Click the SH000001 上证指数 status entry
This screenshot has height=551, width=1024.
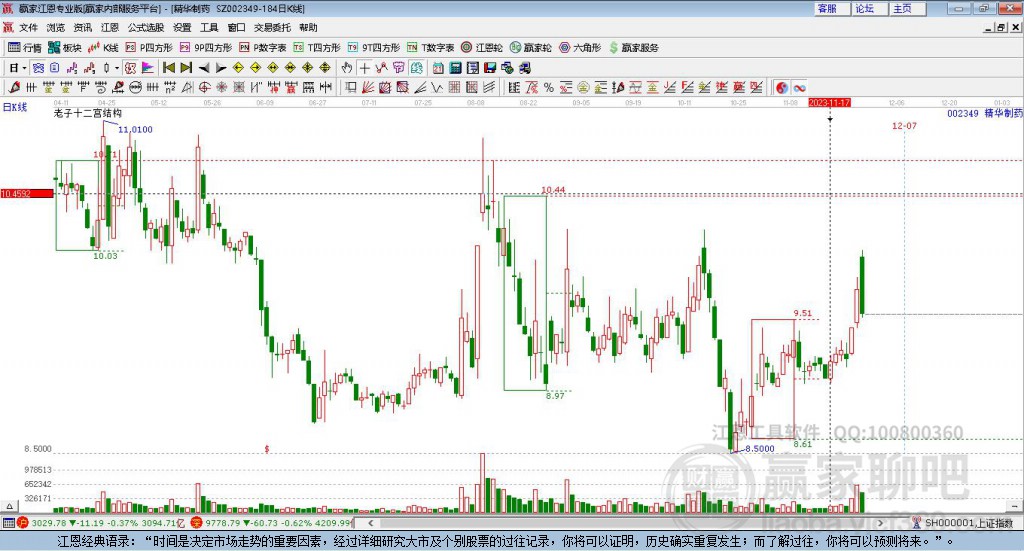[x=968, y=523]
